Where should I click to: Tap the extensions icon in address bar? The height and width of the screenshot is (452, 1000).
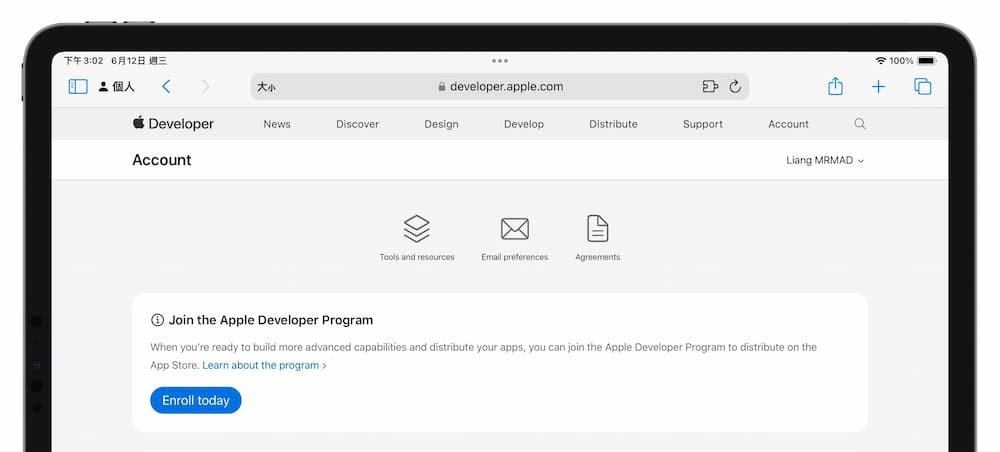coord(710,87)
